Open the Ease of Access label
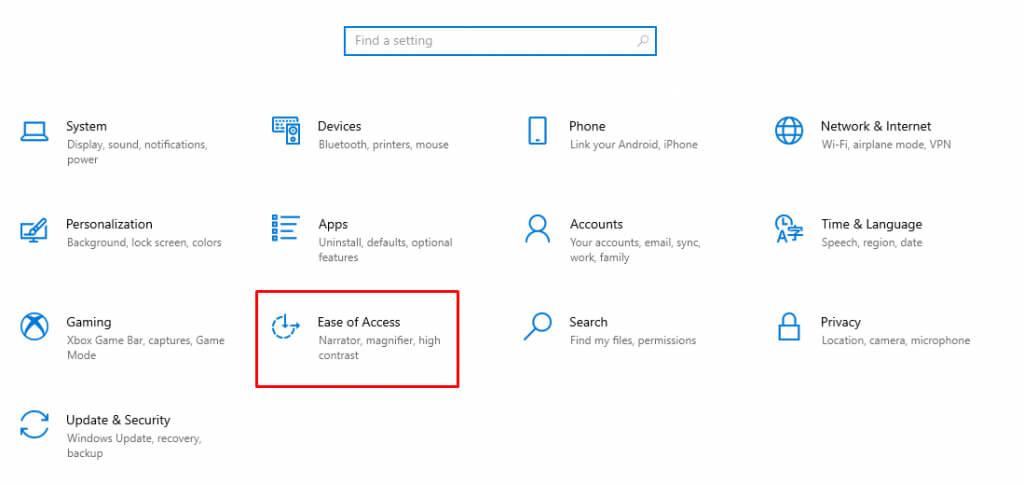This screenshot has width=1024, height=485. pyautogui.click(x=358, y=322)
